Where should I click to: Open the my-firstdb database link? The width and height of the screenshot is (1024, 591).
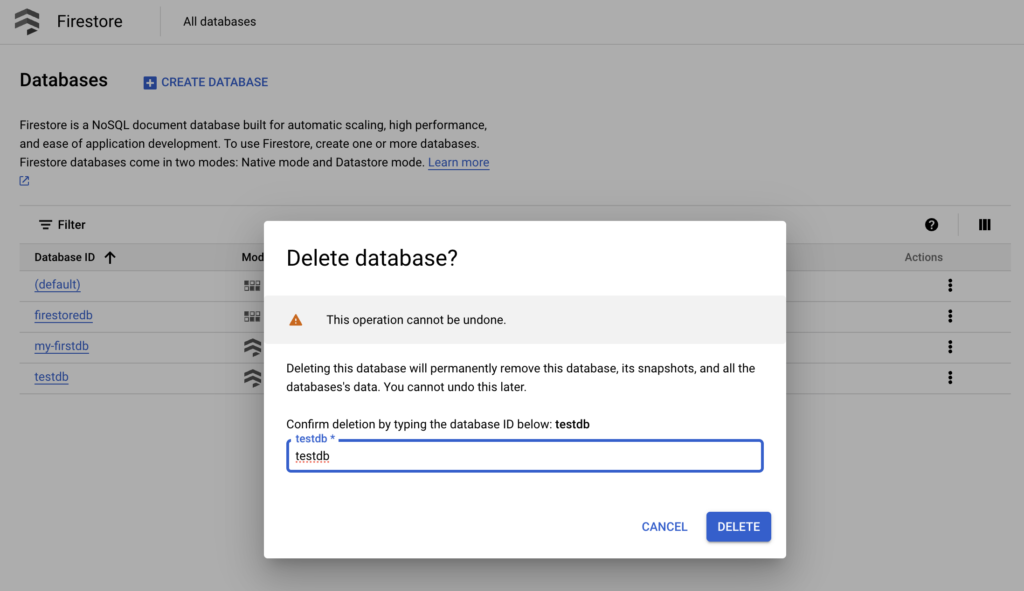pos(61,346)
